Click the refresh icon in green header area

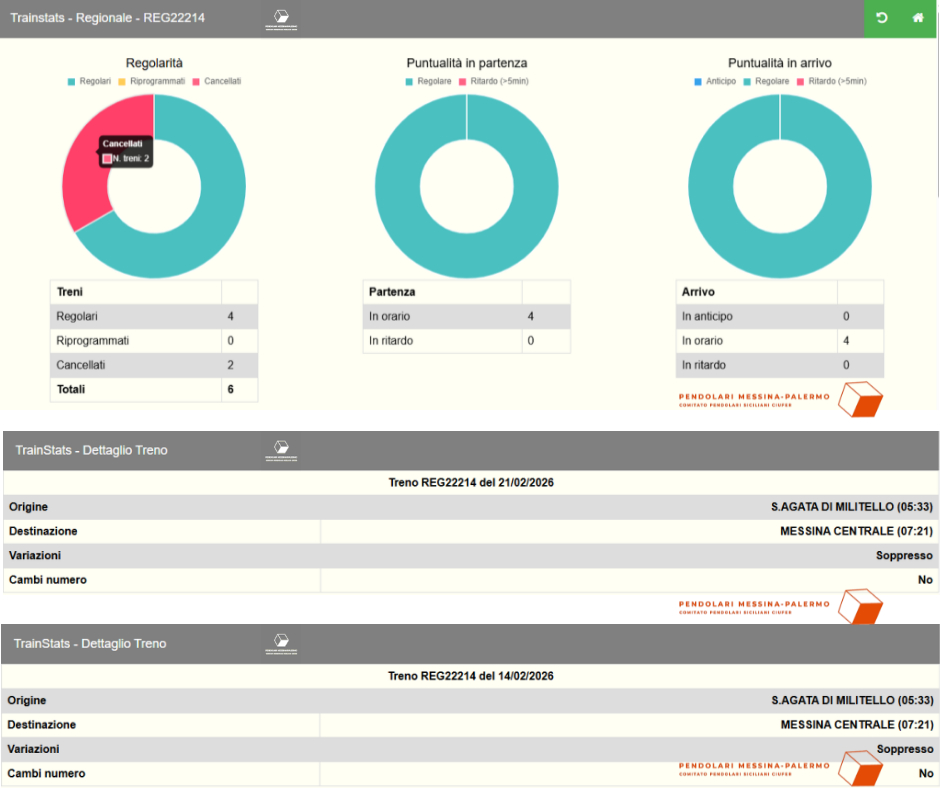881,18
